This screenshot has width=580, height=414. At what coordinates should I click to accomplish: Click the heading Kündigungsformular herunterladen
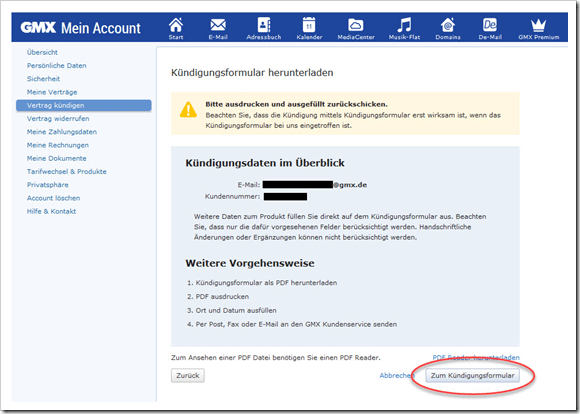tap(252, 73)
